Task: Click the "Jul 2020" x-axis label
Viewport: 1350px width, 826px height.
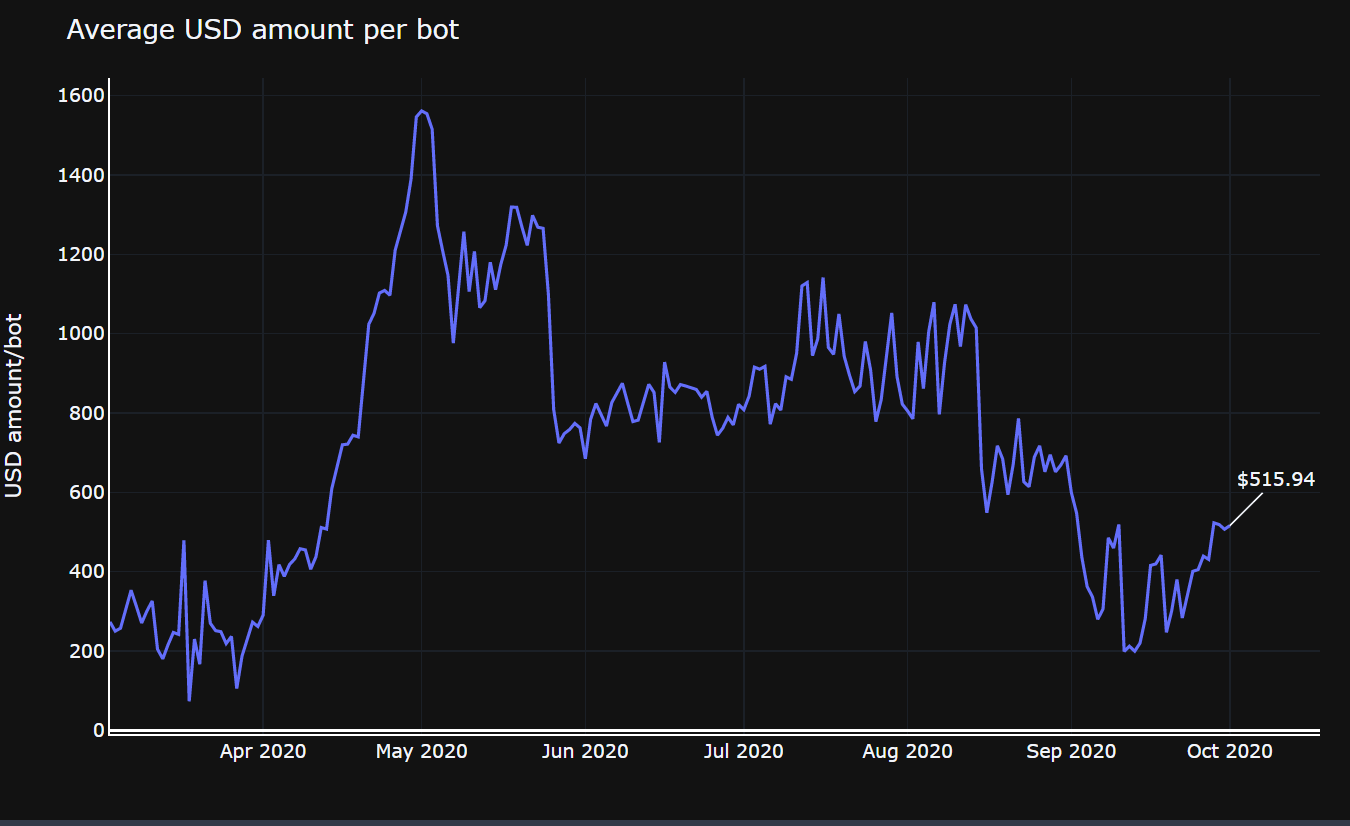Action: pyautogui.click(x=743, y=751)
